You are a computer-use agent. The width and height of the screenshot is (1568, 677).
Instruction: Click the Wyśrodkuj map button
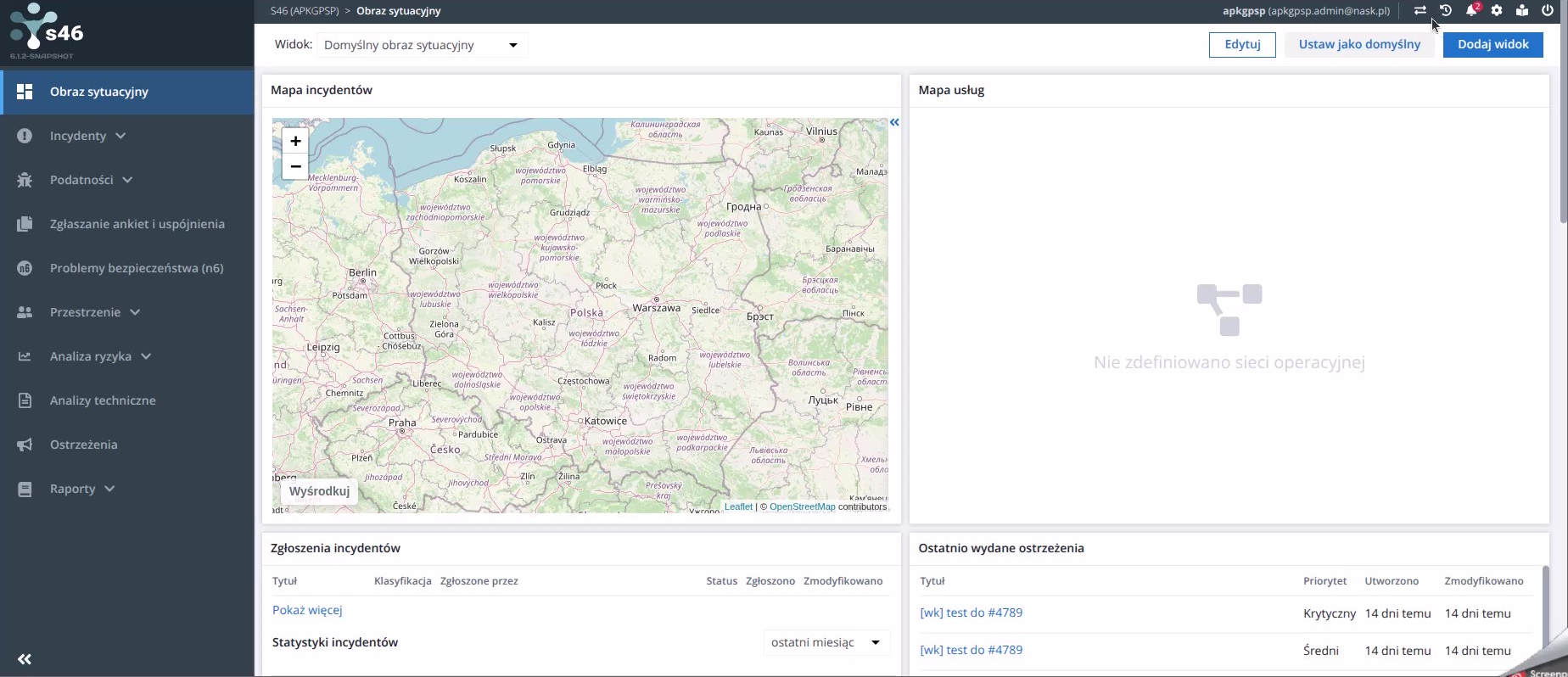coord(319,491)
